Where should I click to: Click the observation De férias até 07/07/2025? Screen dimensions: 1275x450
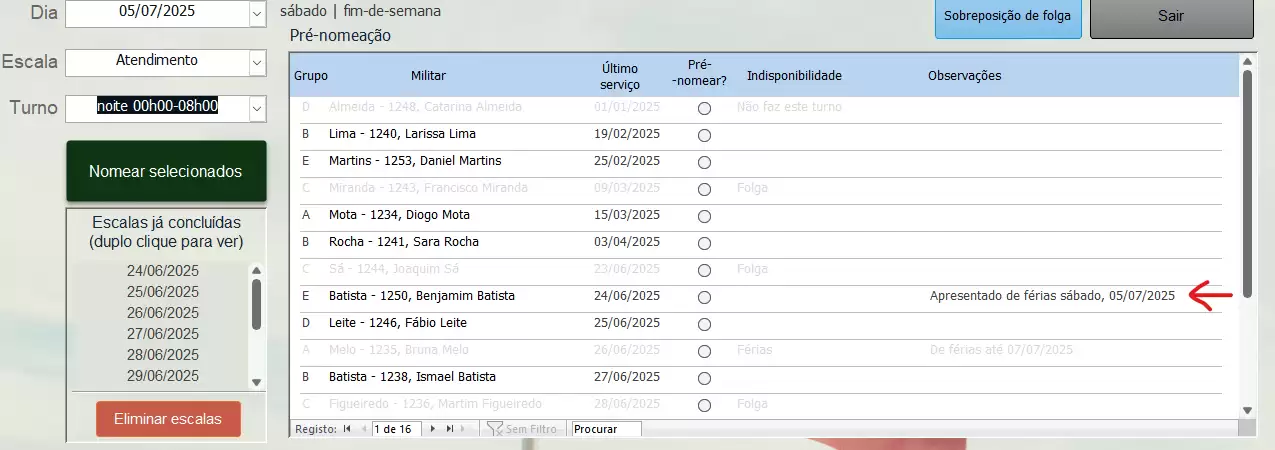(x=1001, y=350)
